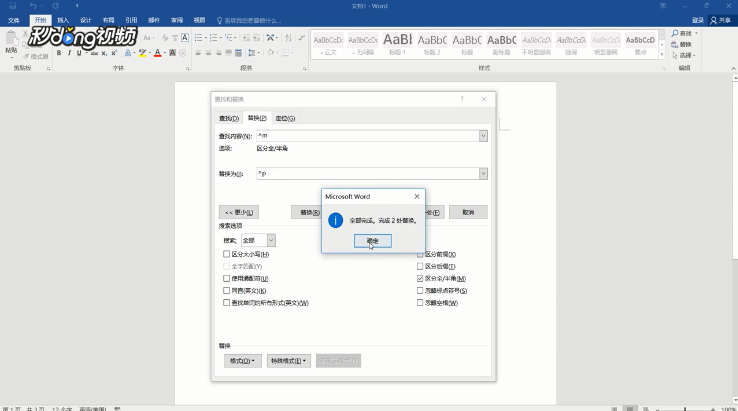Viewport: 738px width, 411px height.
Task: Expand Find what history dropdown
Action: click(483, 136)
